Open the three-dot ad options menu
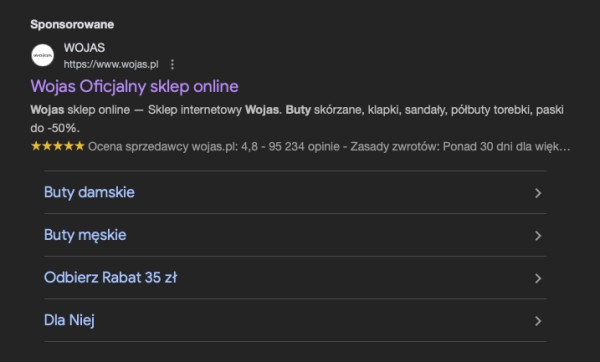This screenshot has height=362, width=600. pos(172,64)
